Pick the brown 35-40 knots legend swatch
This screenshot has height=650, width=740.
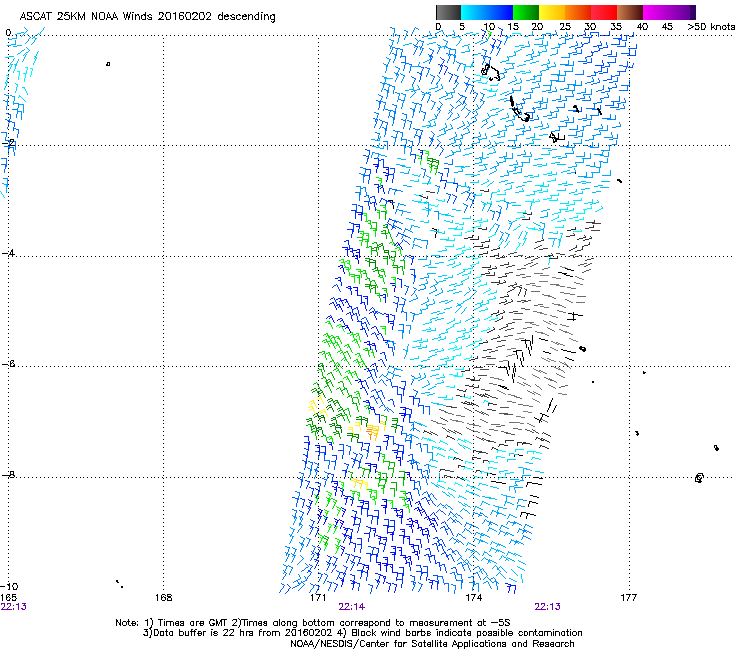click(630, 12)
